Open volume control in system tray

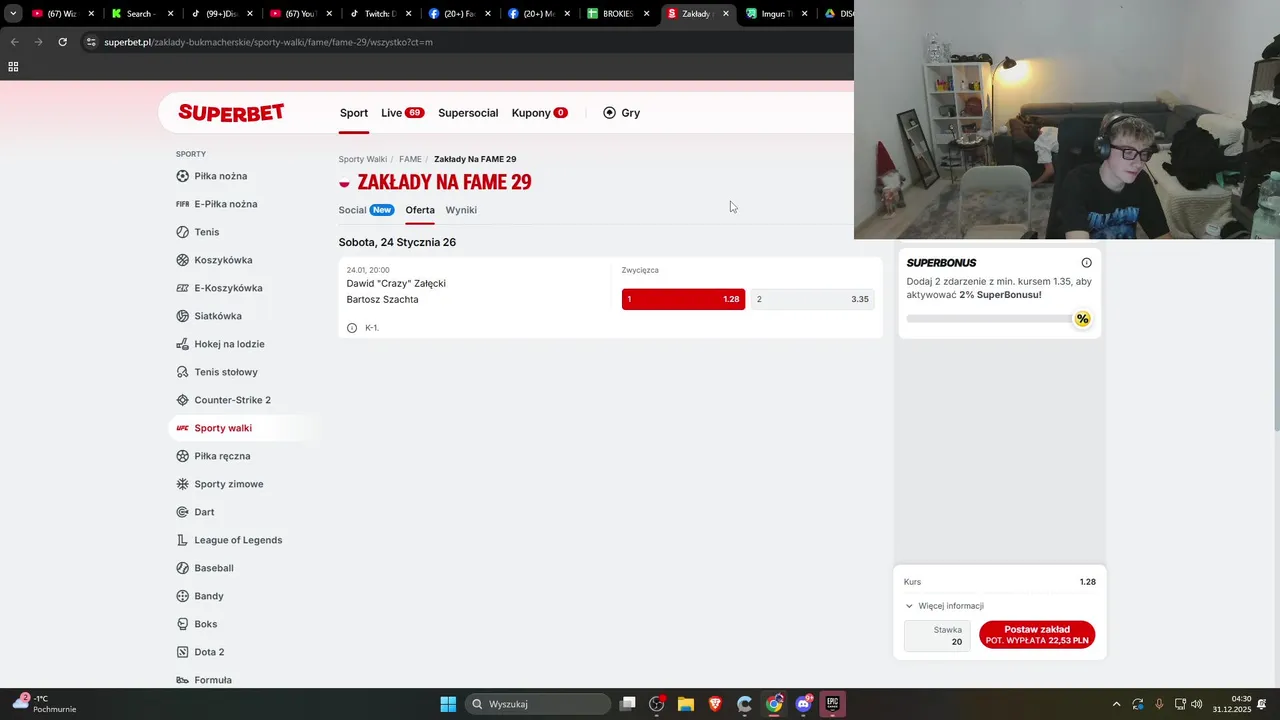1197,704
